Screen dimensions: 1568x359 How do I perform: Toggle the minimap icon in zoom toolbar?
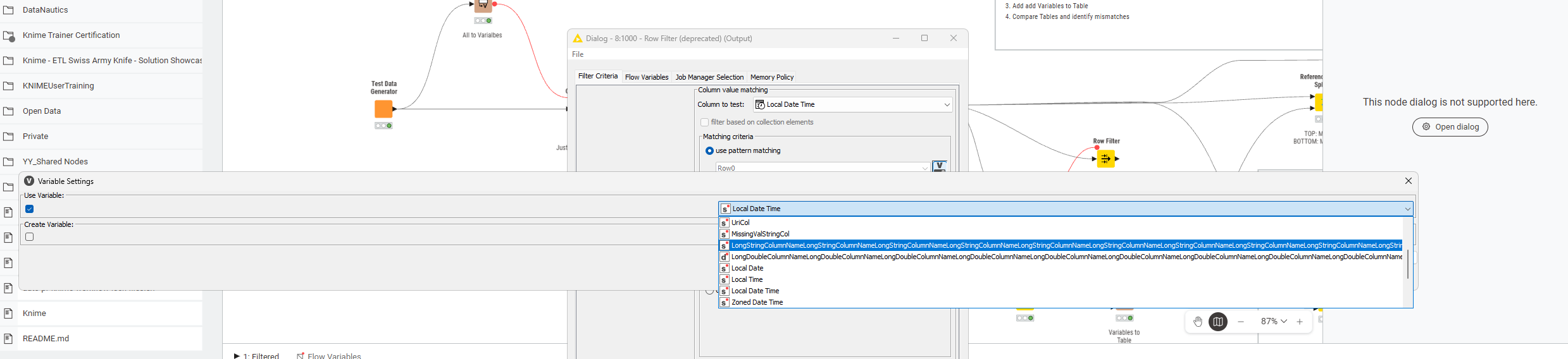coord(1218,322)
